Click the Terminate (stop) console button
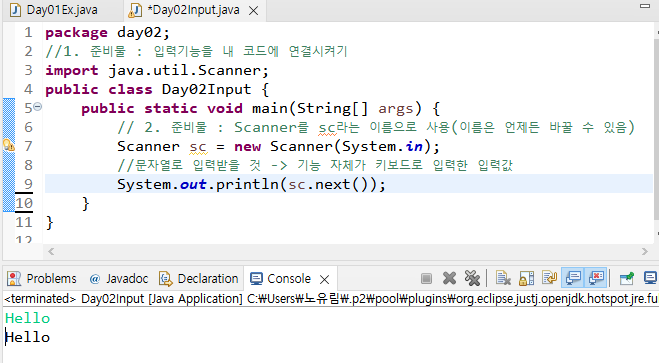The height and width of the screenshot is (363, 659). (426, 278)
